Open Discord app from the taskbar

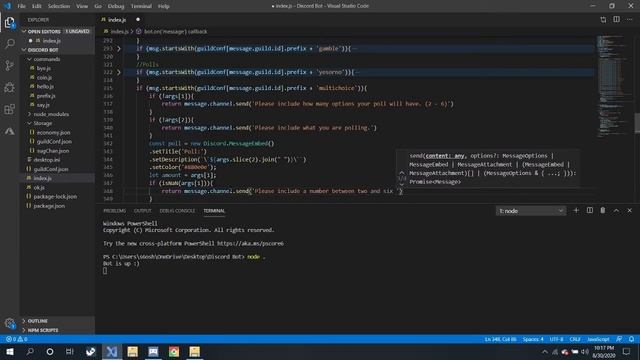153,351
